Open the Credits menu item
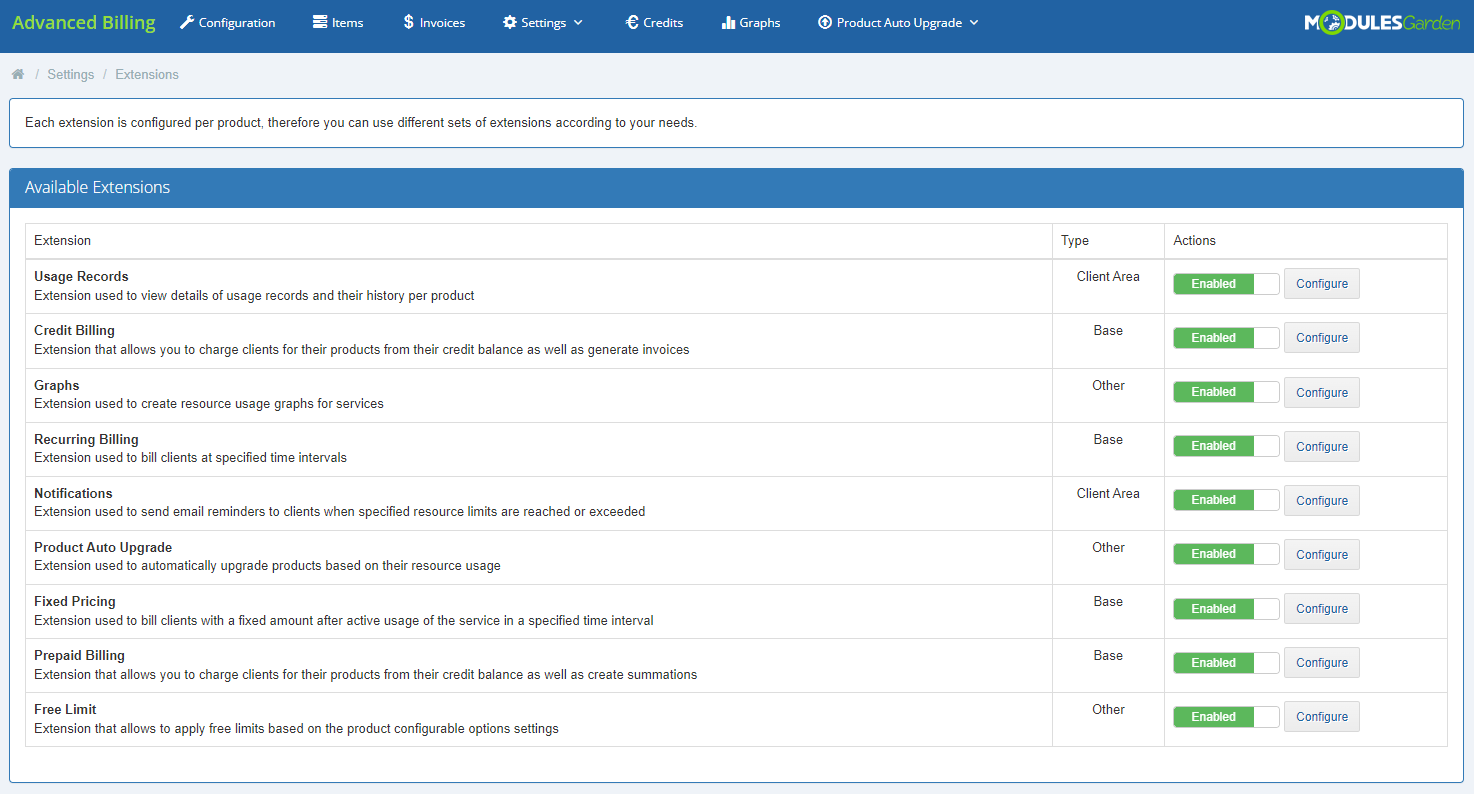Image resolution: width=1474 pixels, height=794 pixels. tap(663, 22)
